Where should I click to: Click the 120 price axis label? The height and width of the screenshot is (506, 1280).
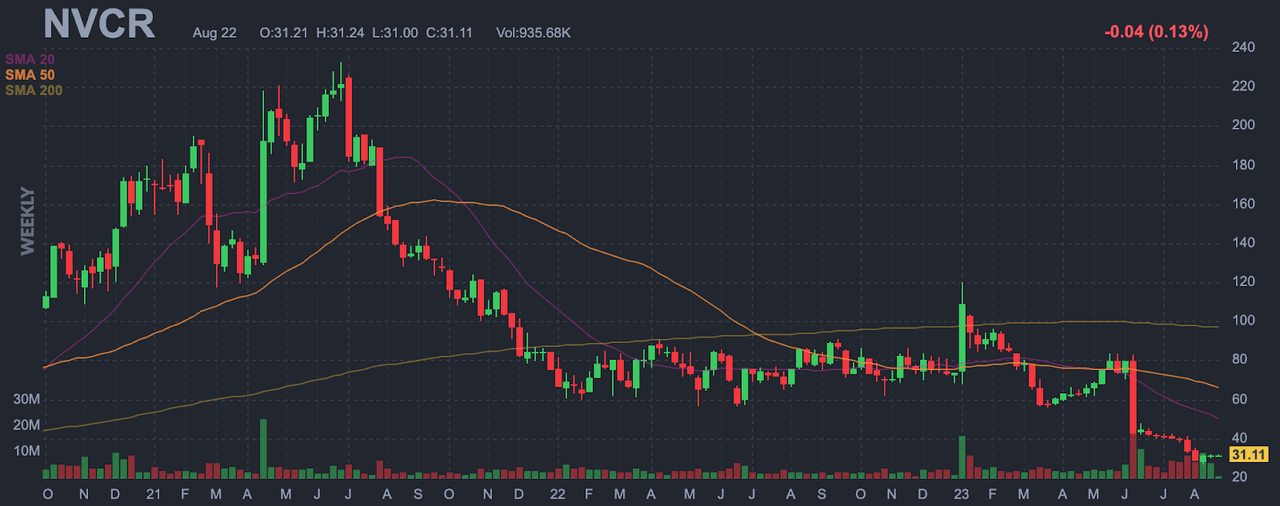[x=1243, y=282]
